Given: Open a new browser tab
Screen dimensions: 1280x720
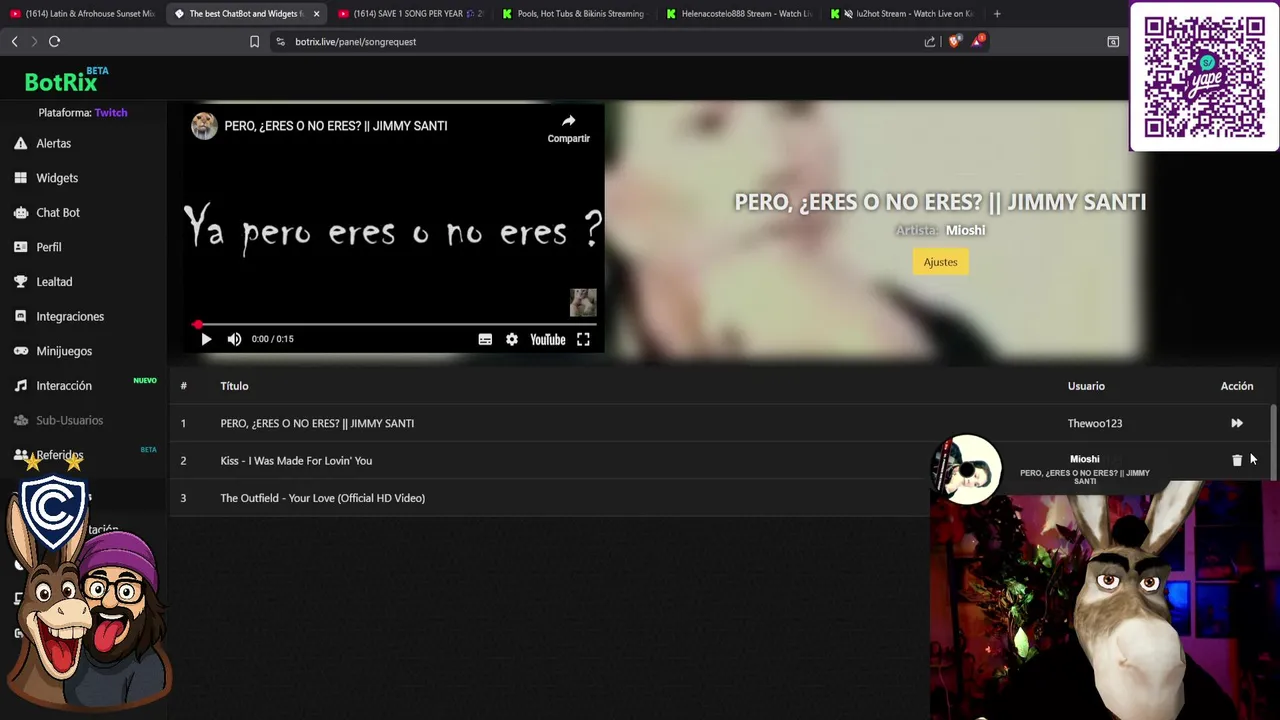Looking at the screenshot, I should pos(997,14).
